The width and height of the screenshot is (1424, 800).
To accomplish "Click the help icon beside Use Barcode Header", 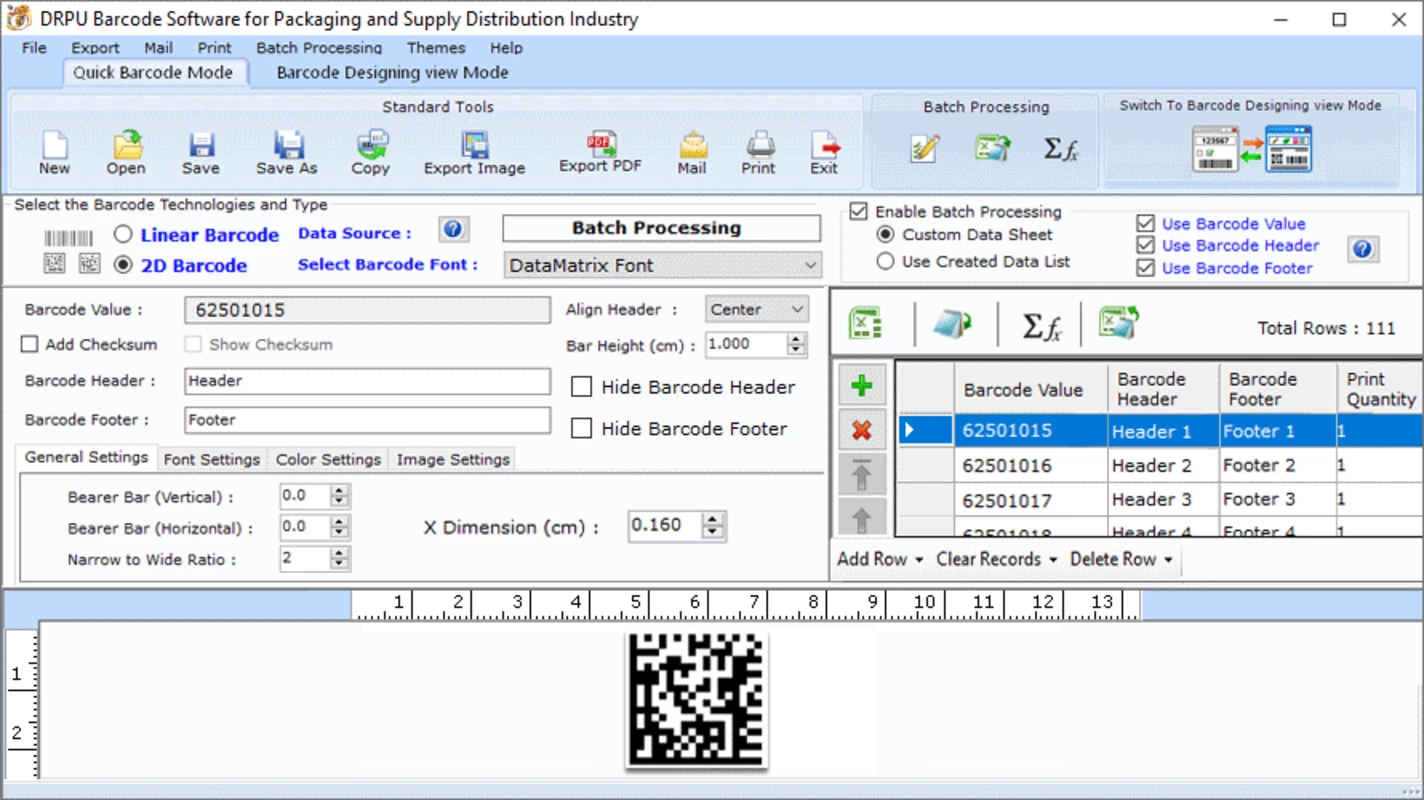I will point(1362,249).
